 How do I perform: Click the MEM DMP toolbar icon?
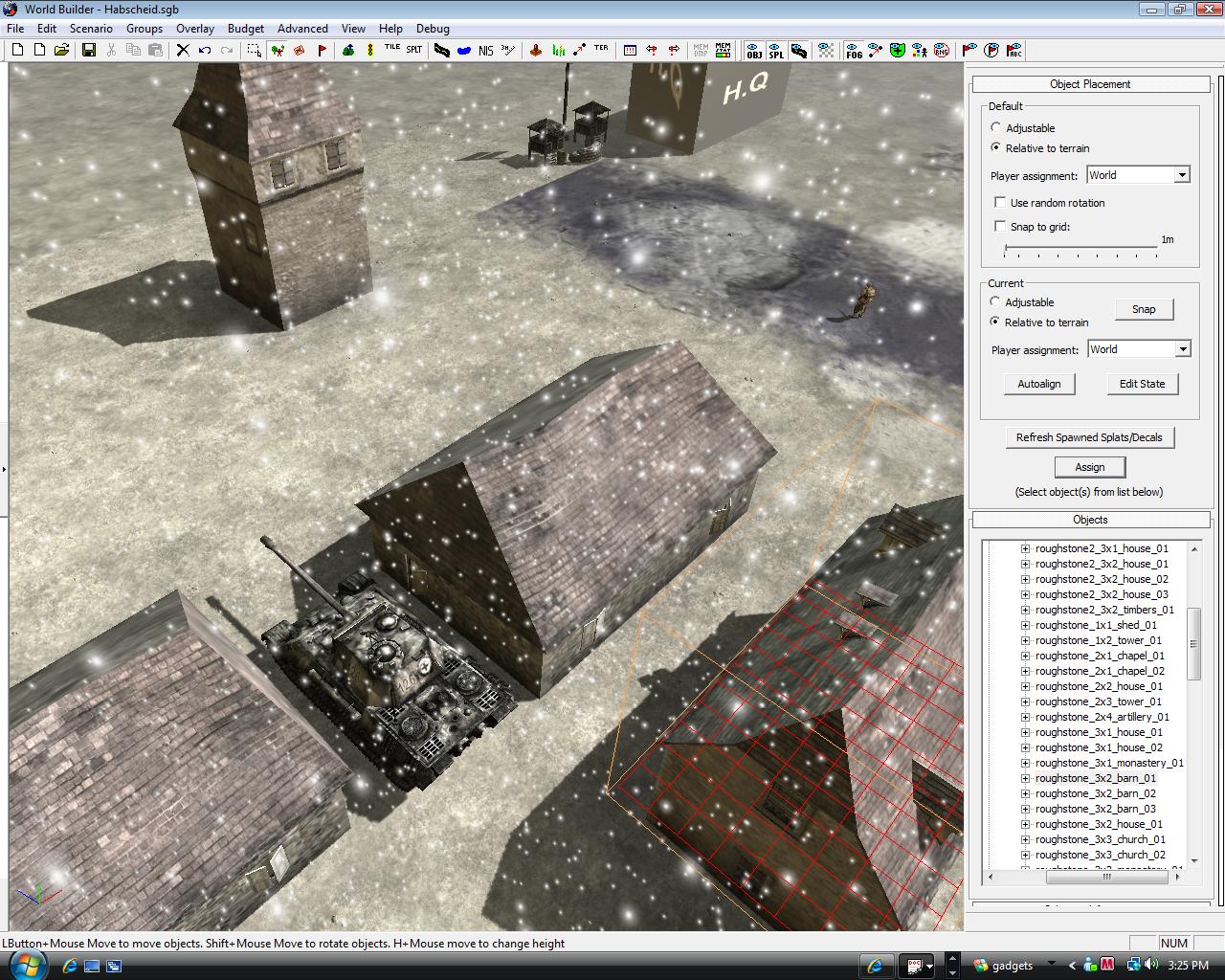701,50
